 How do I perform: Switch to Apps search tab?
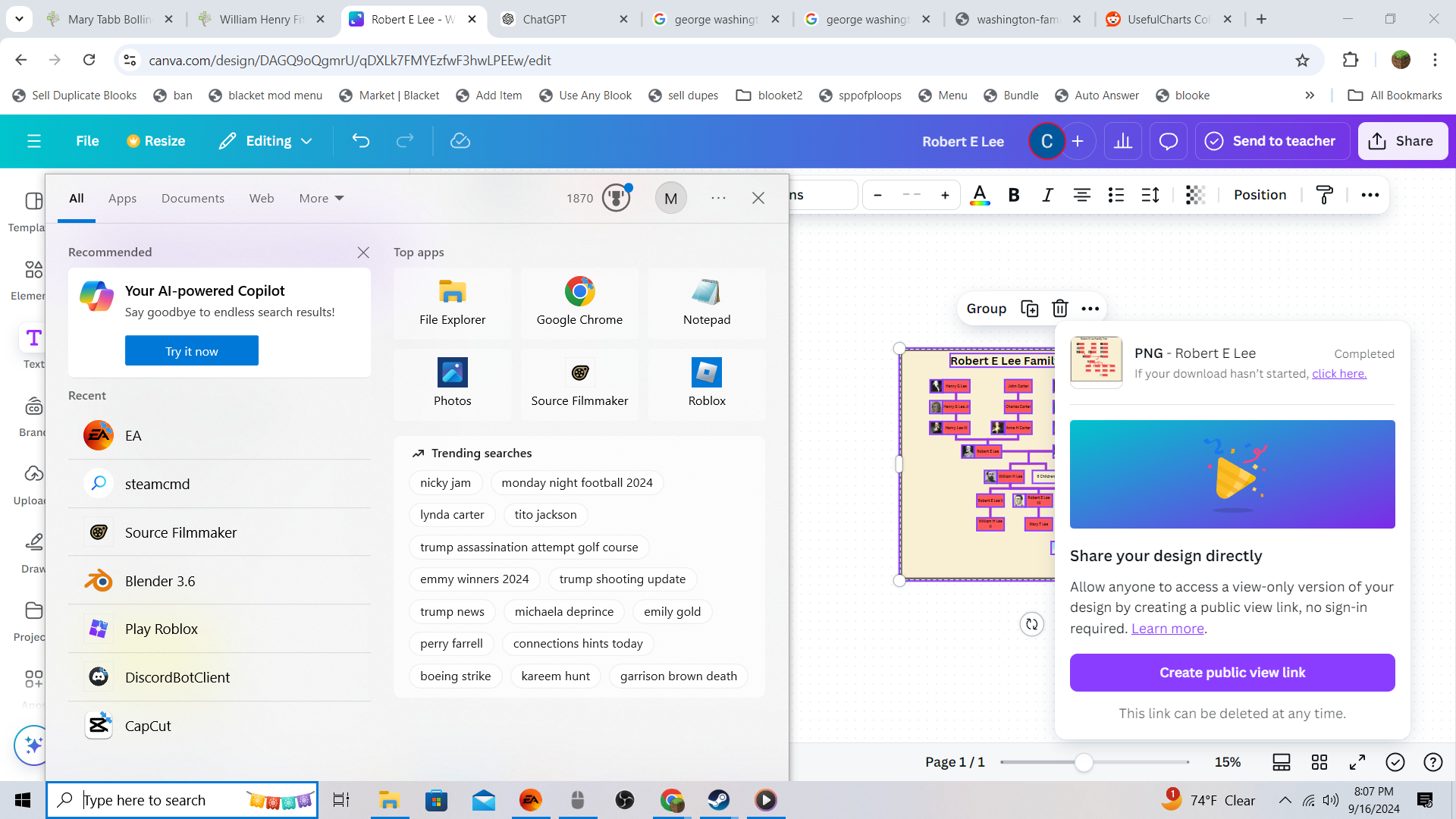coord(122,198)
